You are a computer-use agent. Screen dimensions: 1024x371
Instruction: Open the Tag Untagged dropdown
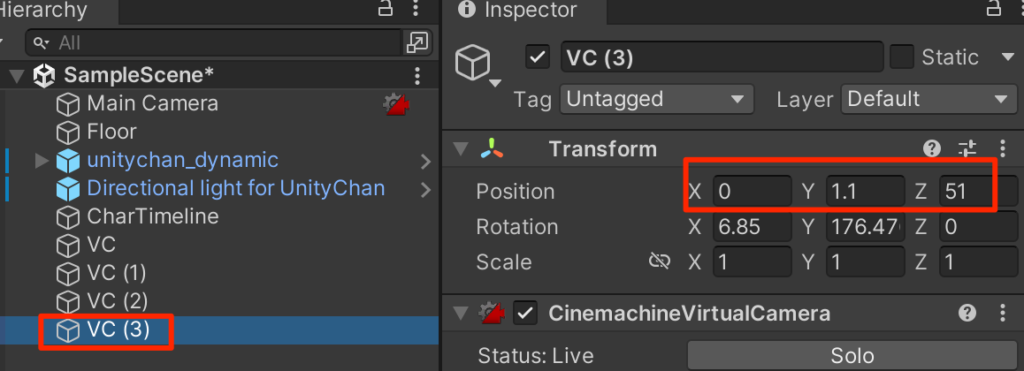[657, 99]
